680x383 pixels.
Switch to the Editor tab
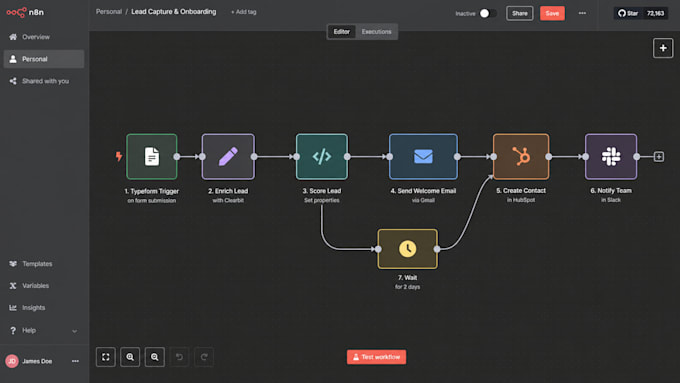(342, 32)
